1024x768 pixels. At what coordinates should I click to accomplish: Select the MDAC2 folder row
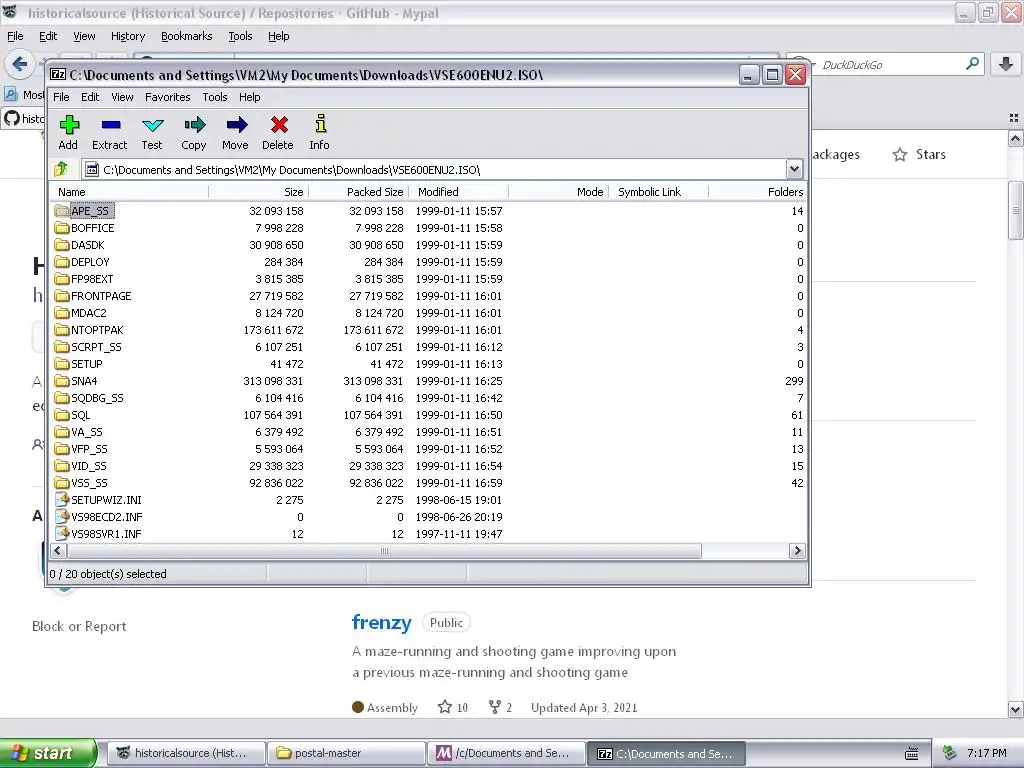pos(428,312)
